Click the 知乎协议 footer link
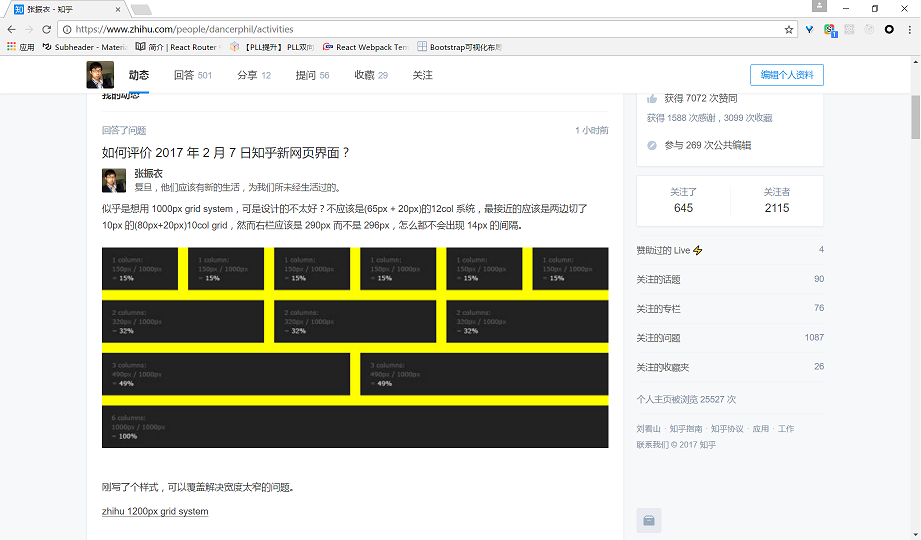The height and width of the screenshot is (540, 921). (x=727, y=429)
